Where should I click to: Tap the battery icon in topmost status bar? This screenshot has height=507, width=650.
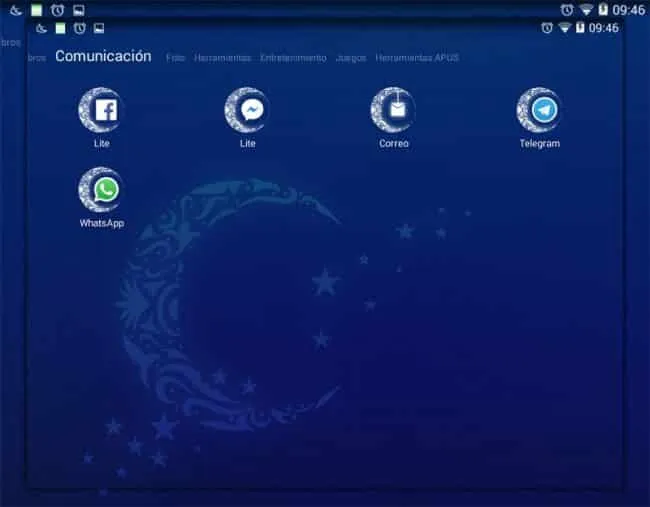pyautogui.click(x=603, y=9)
